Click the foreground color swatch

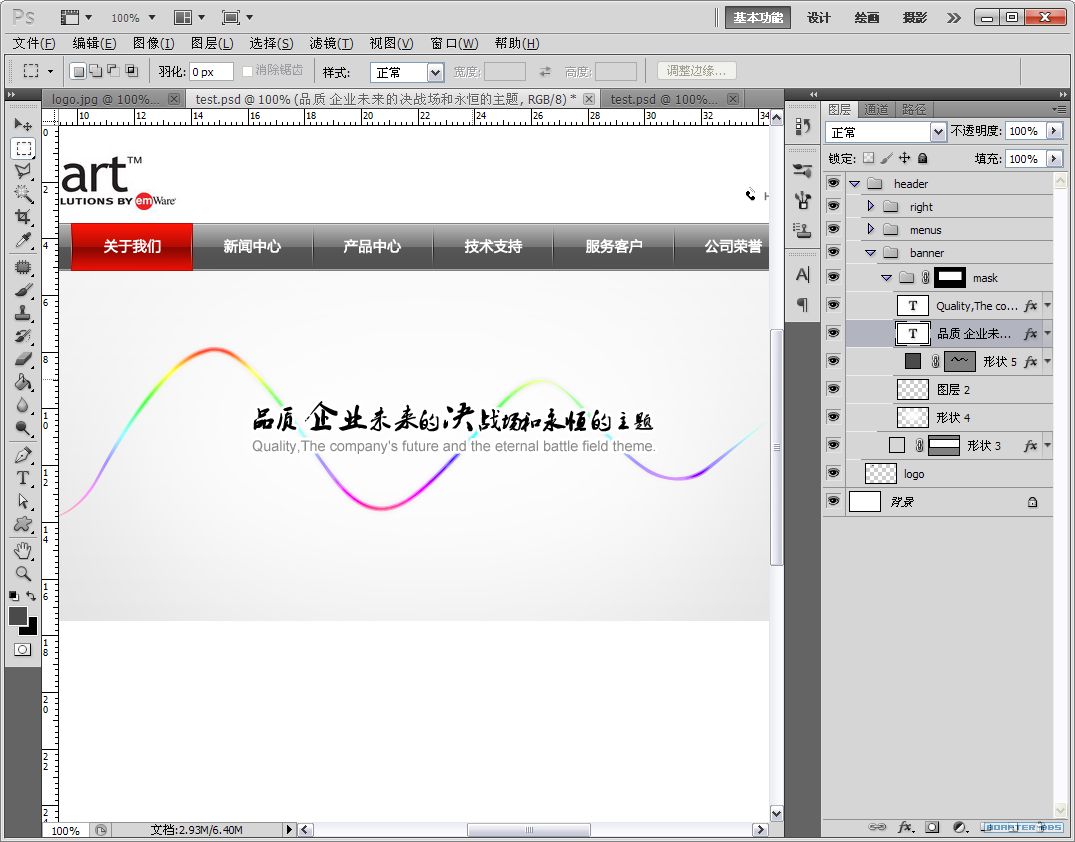pyautogui.click(x=17, y=615)
